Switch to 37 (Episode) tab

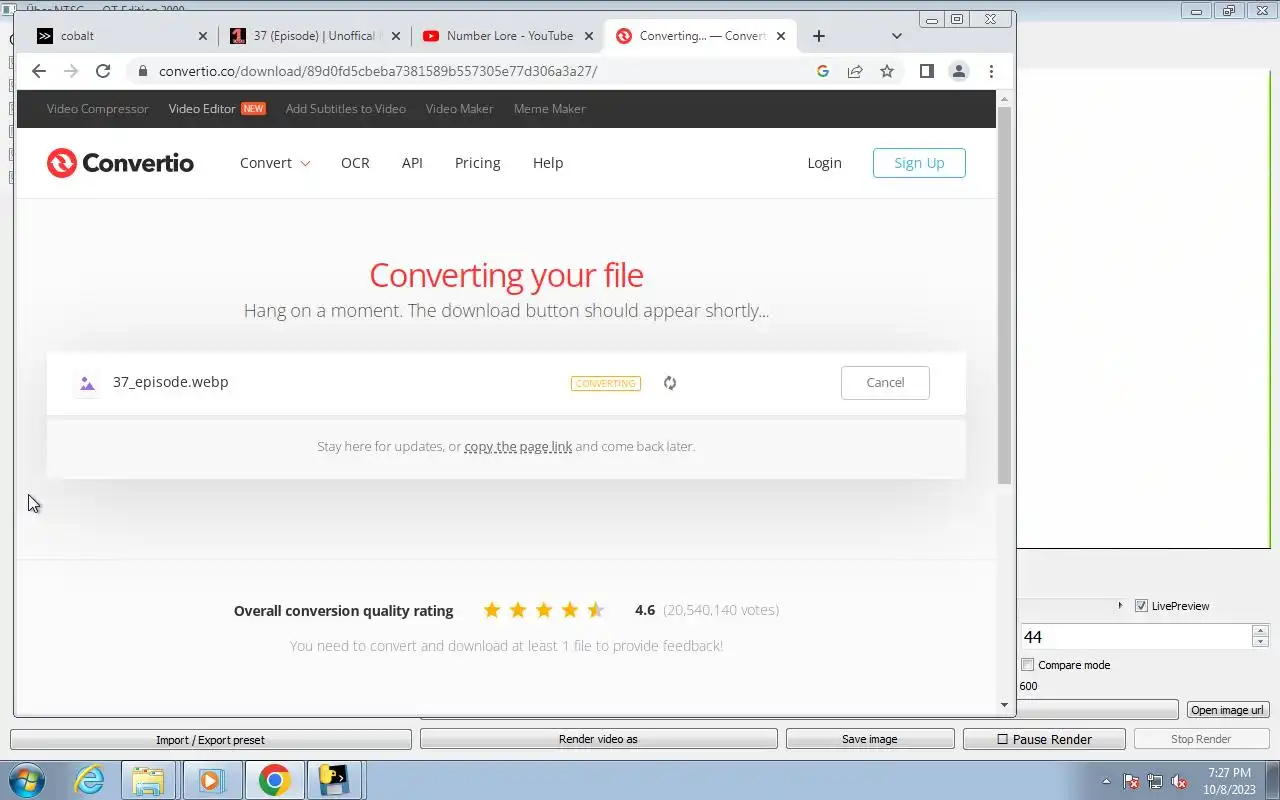pos(313,36)
